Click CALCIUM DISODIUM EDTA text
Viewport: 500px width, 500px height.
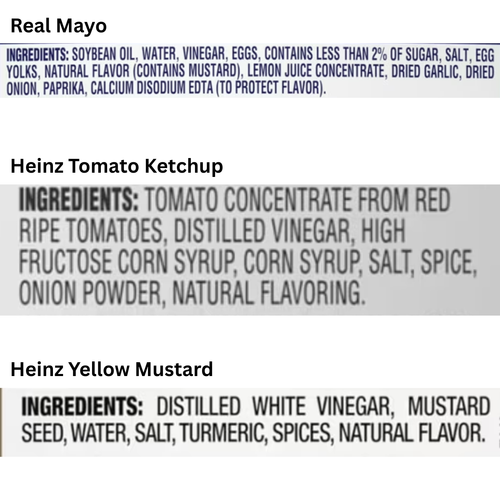[152, 88]
